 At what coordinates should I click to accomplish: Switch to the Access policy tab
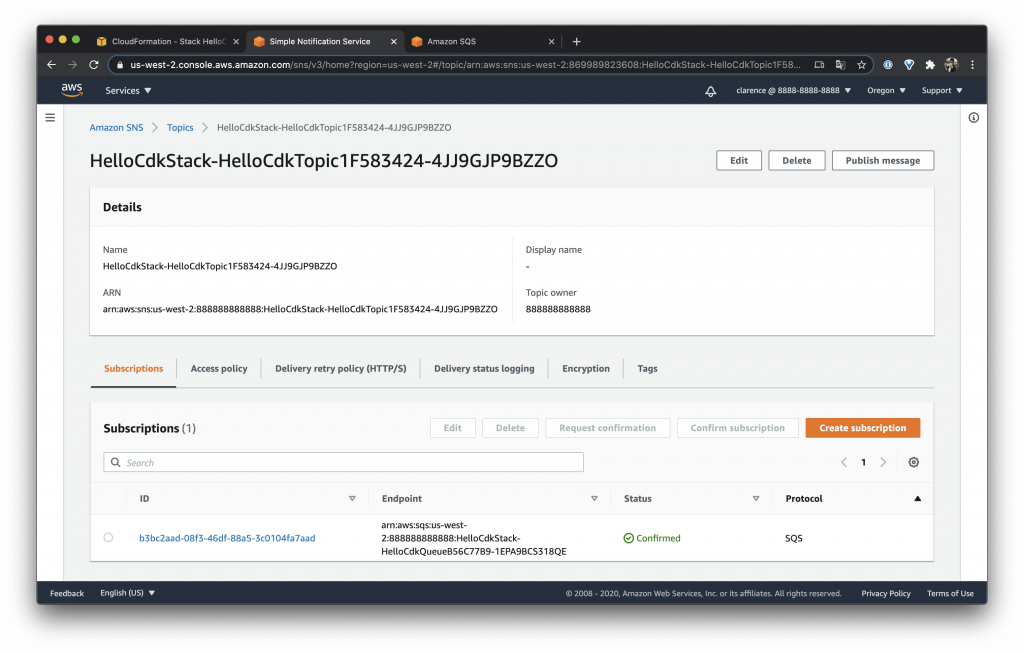point(219,368)
